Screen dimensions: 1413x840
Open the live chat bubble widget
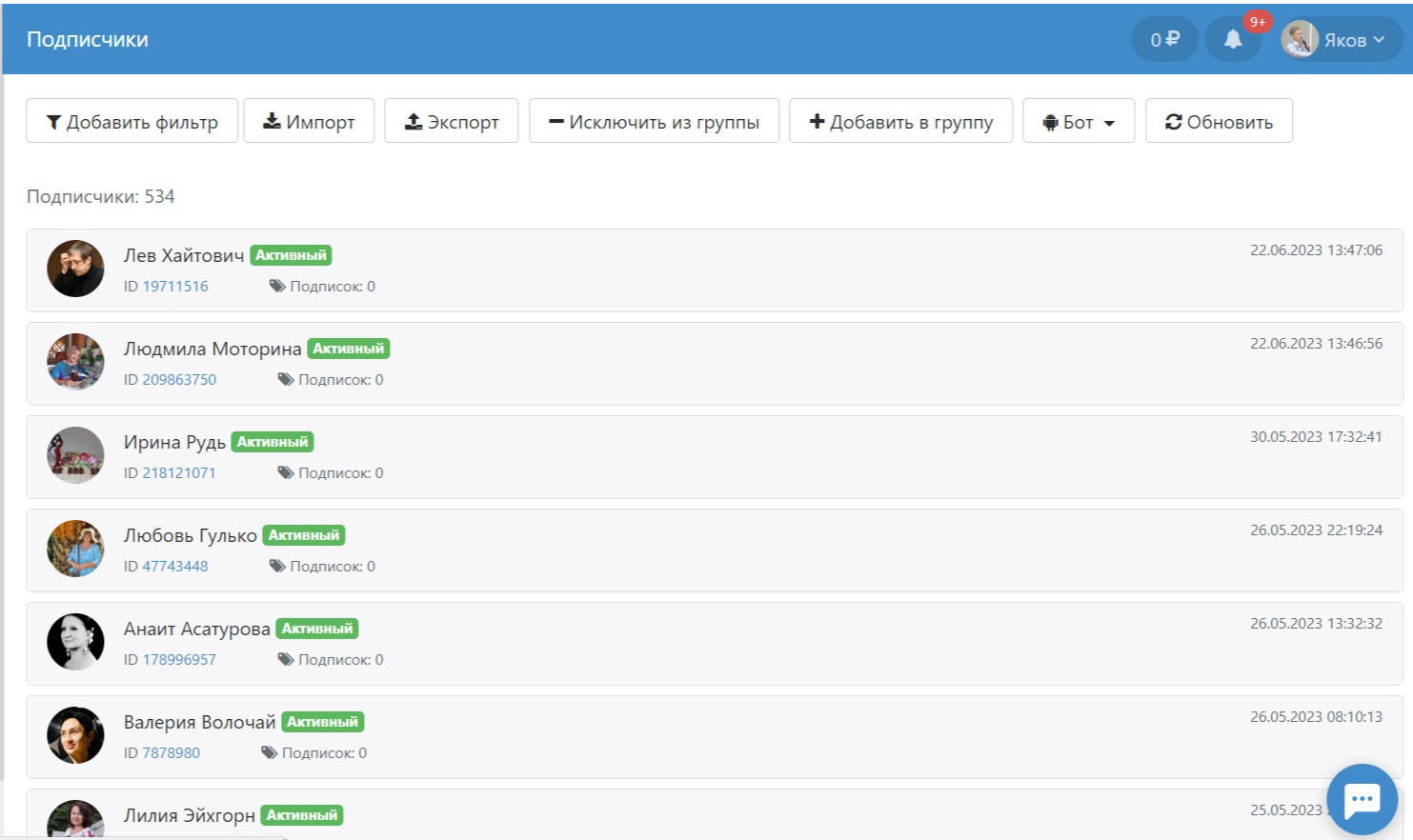[x=1362, y=800]
